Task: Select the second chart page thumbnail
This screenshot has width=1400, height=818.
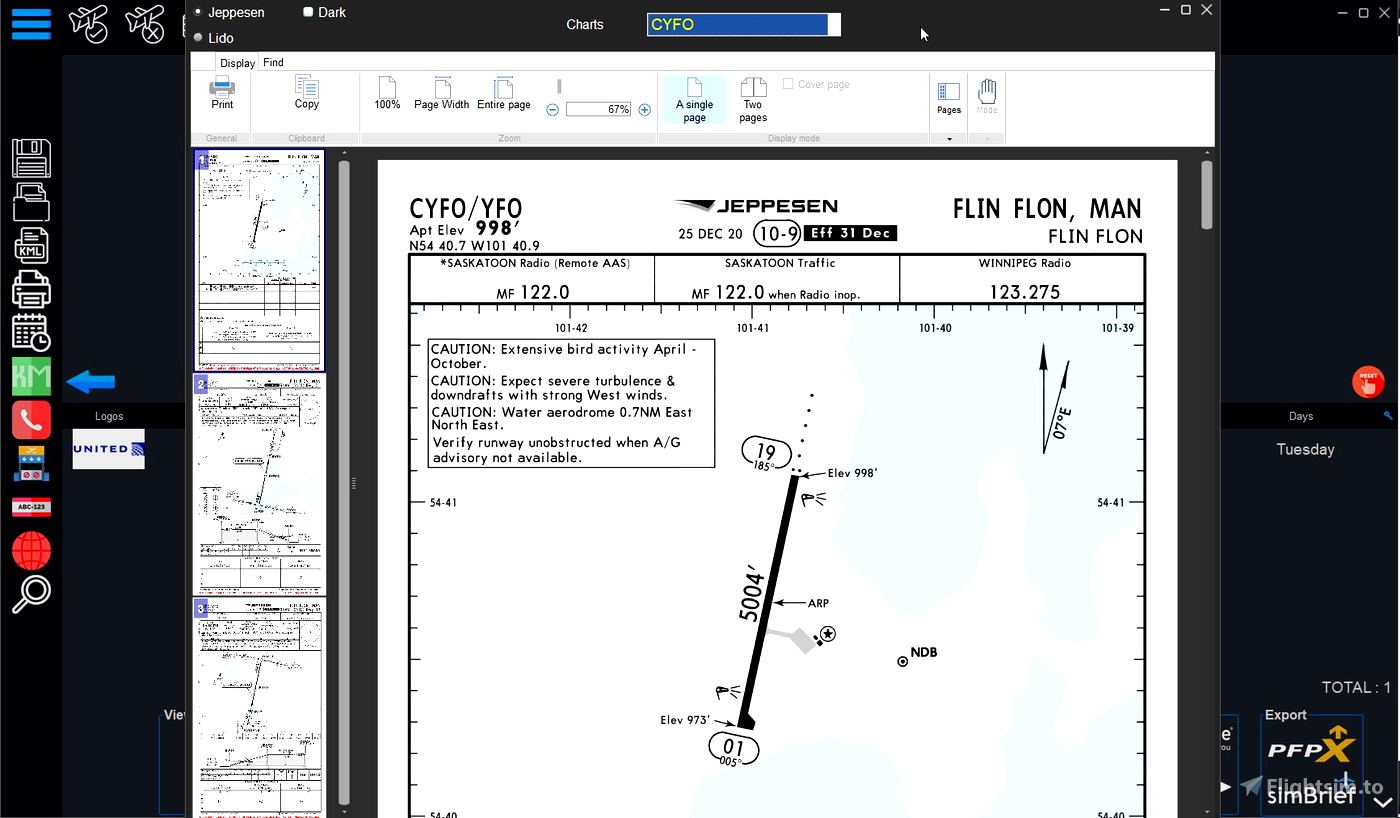Action: pyautogui.click(x=259, y=487)
